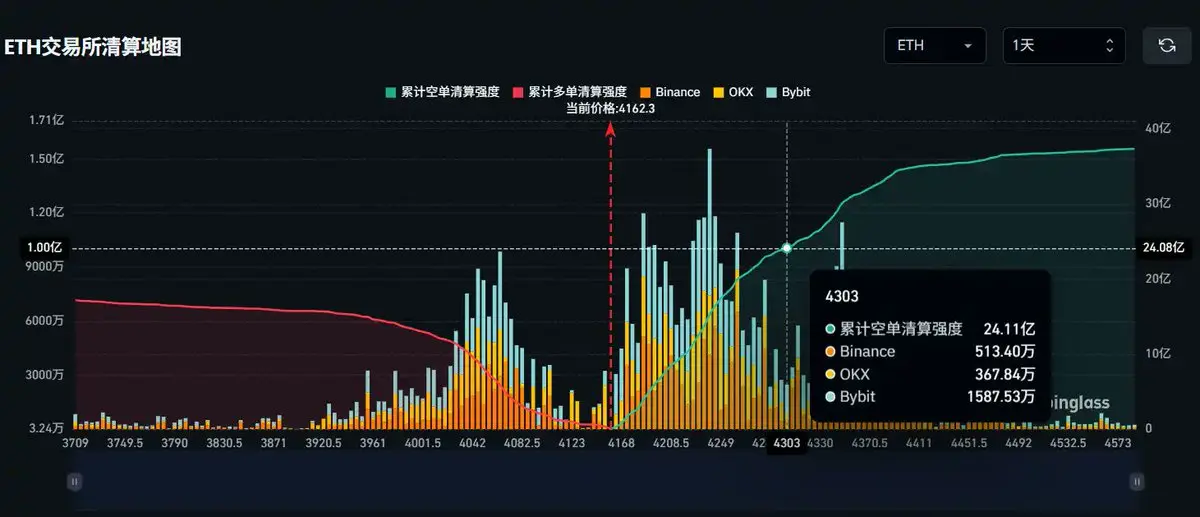The height and width of the screenshot is (517, 1200).
Task: Click the Binance 513.40万 tooltip row
Action: [x=930, y=352]
